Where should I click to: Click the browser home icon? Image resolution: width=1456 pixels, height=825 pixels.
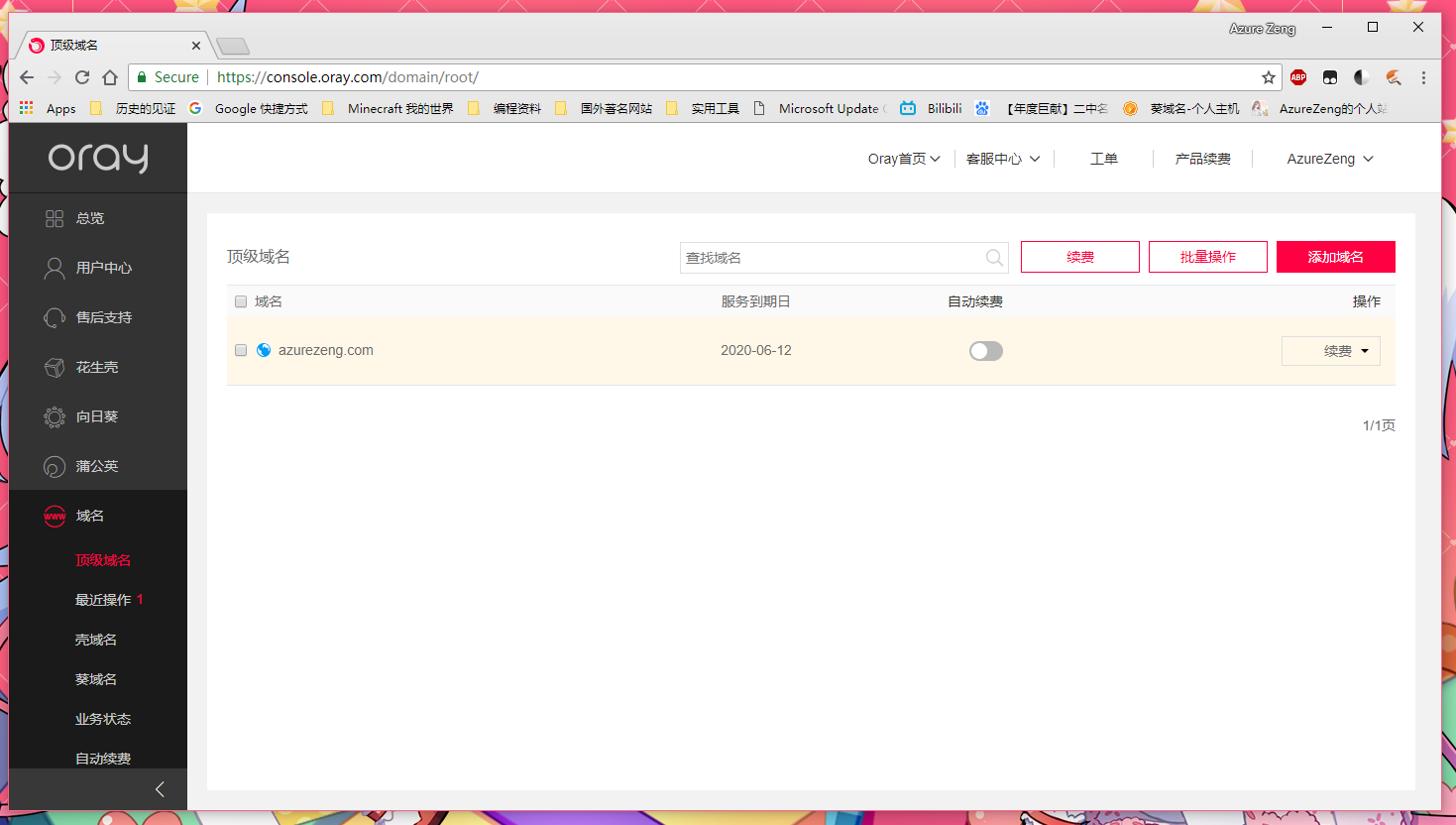point(110,77)
